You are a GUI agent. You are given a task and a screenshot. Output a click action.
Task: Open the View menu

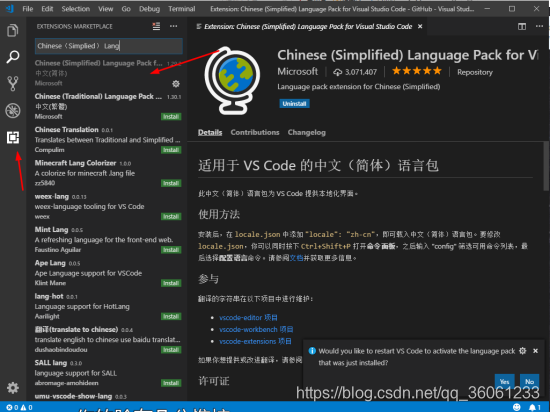(105, 9)
